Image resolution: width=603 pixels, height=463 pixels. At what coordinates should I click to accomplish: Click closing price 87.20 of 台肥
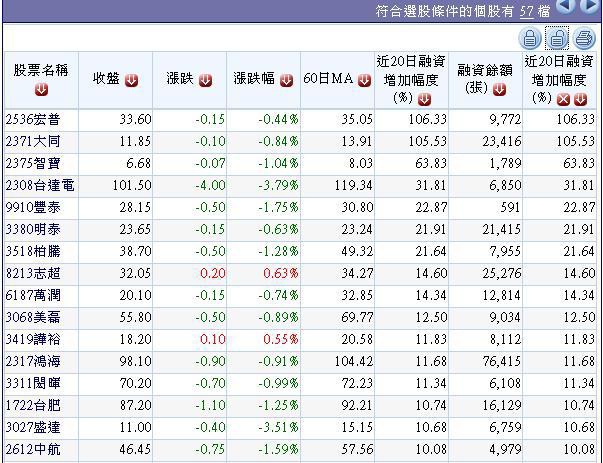135,405
